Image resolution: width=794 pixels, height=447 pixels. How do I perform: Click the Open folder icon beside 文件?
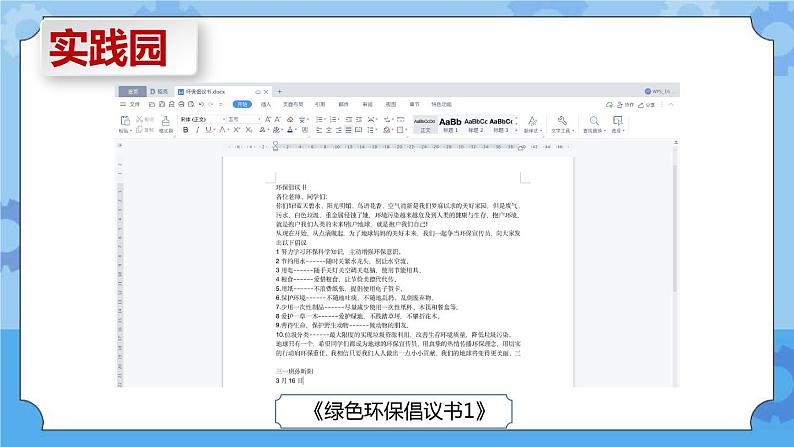[x=152, y=104]
